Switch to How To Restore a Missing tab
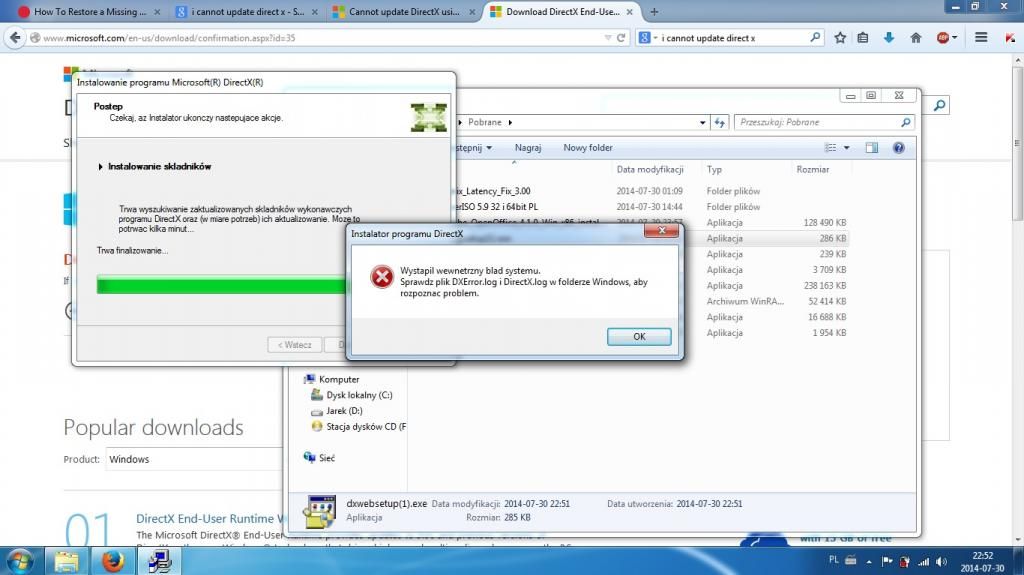Image resolution: width=1024 pixels, height=575 pixels. [89, 12]
